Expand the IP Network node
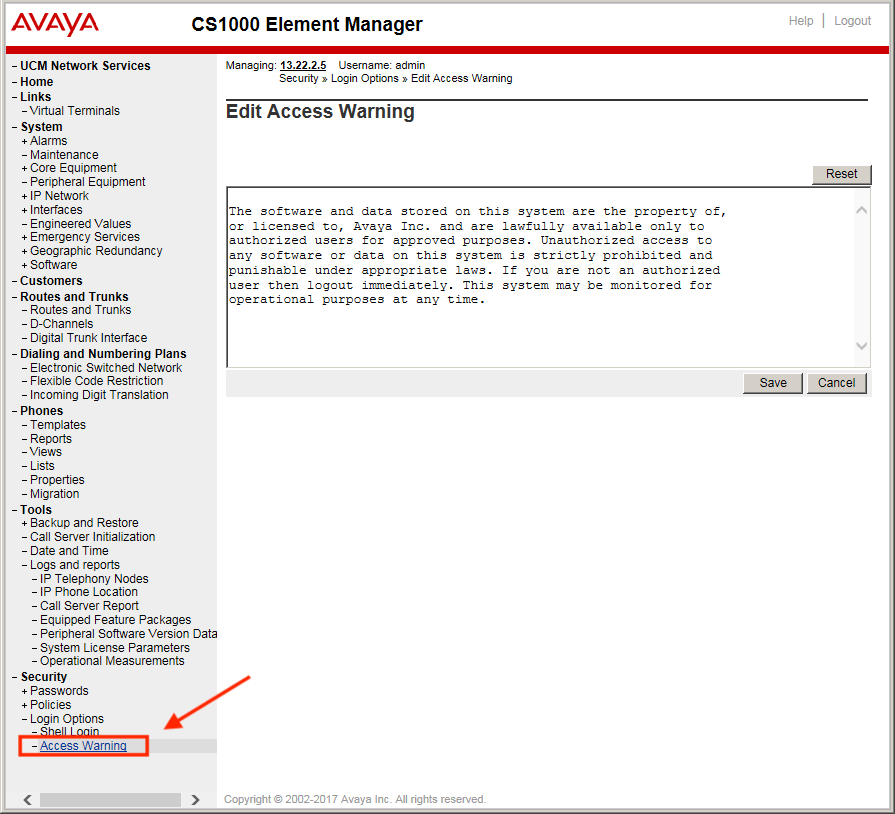Image resolution: width=895 pixels, height=814 pixels. click(x=24, y=196)
